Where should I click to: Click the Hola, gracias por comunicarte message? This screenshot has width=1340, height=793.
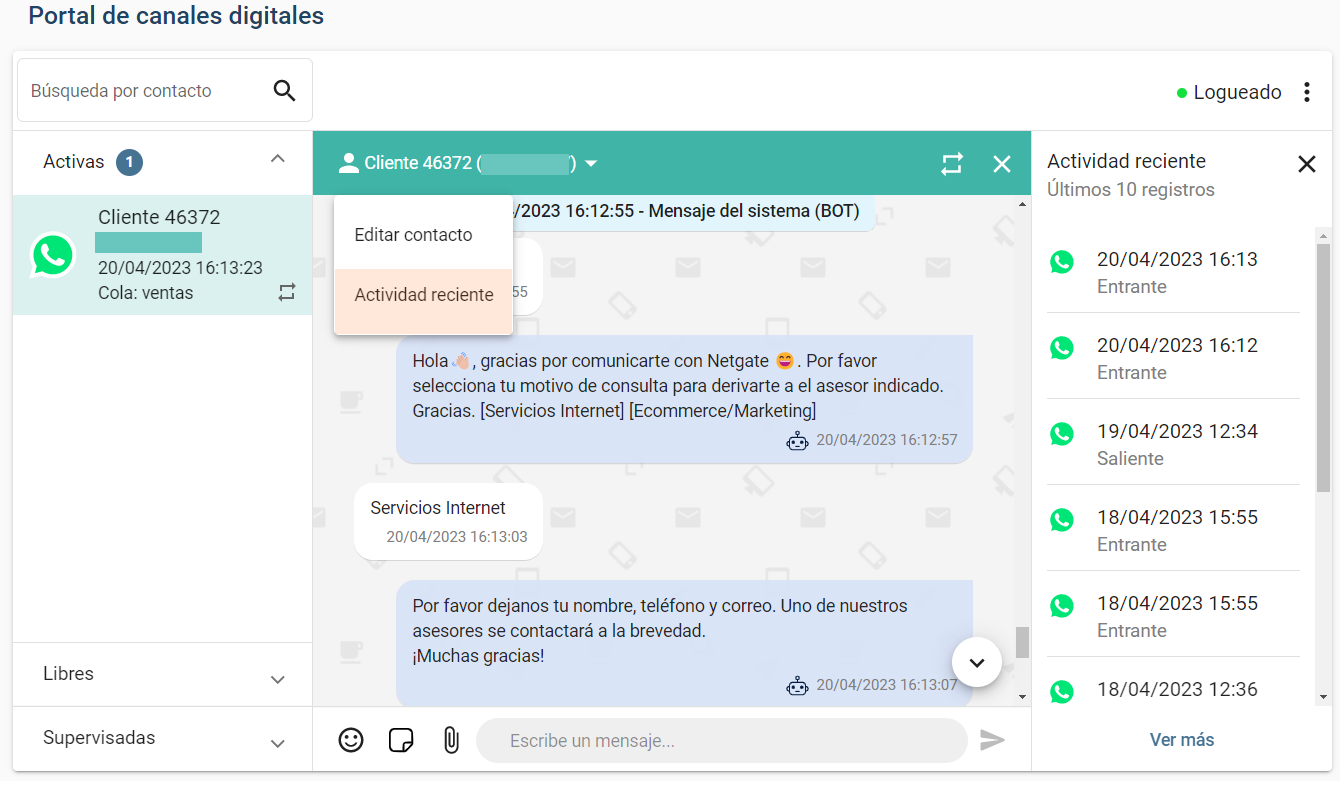click(x=684, y=399)
